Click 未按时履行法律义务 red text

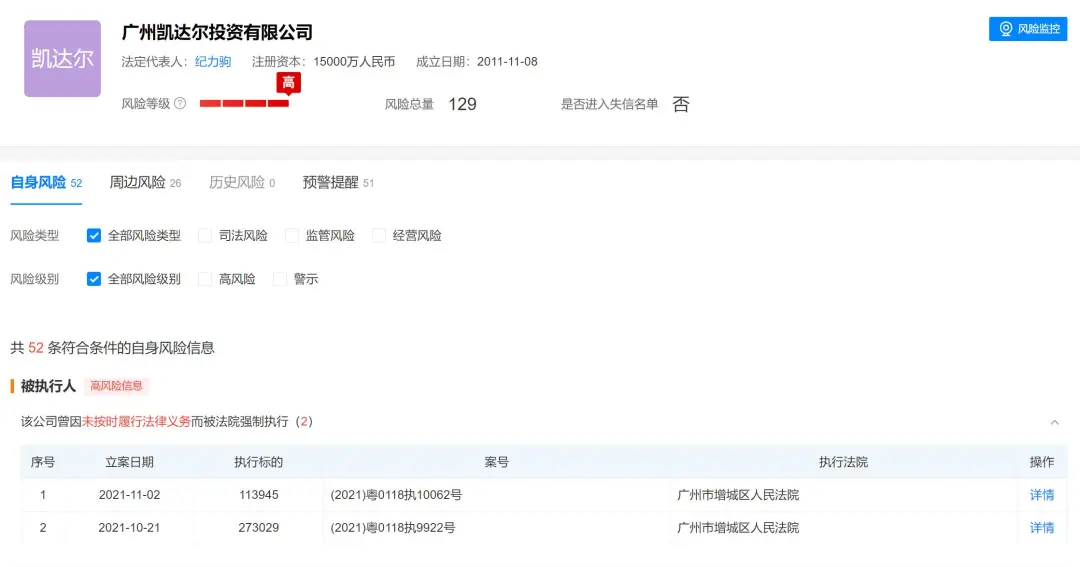[136, 422]
